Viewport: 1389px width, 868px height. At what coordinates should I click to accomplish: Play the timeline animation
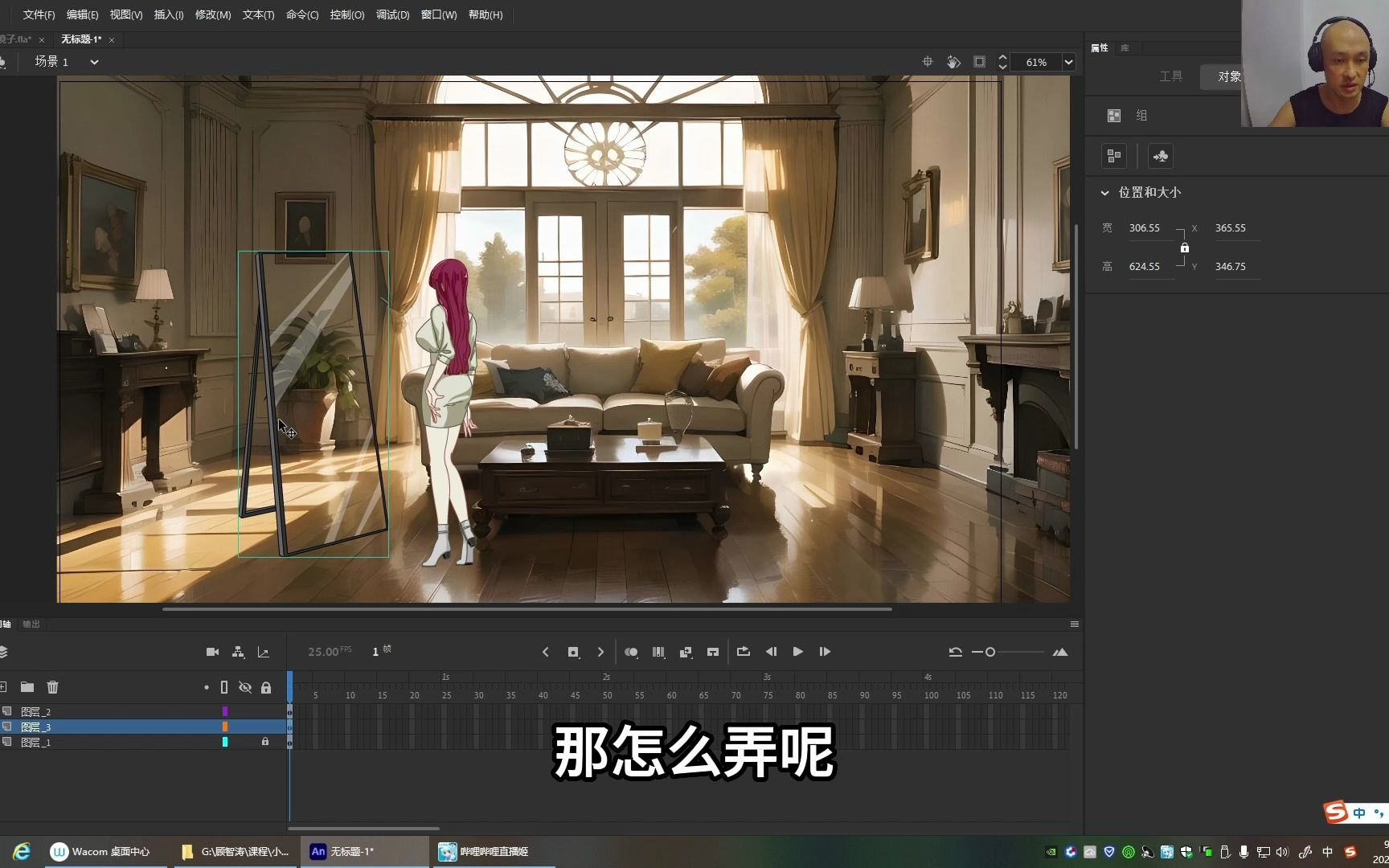point(798,652)
